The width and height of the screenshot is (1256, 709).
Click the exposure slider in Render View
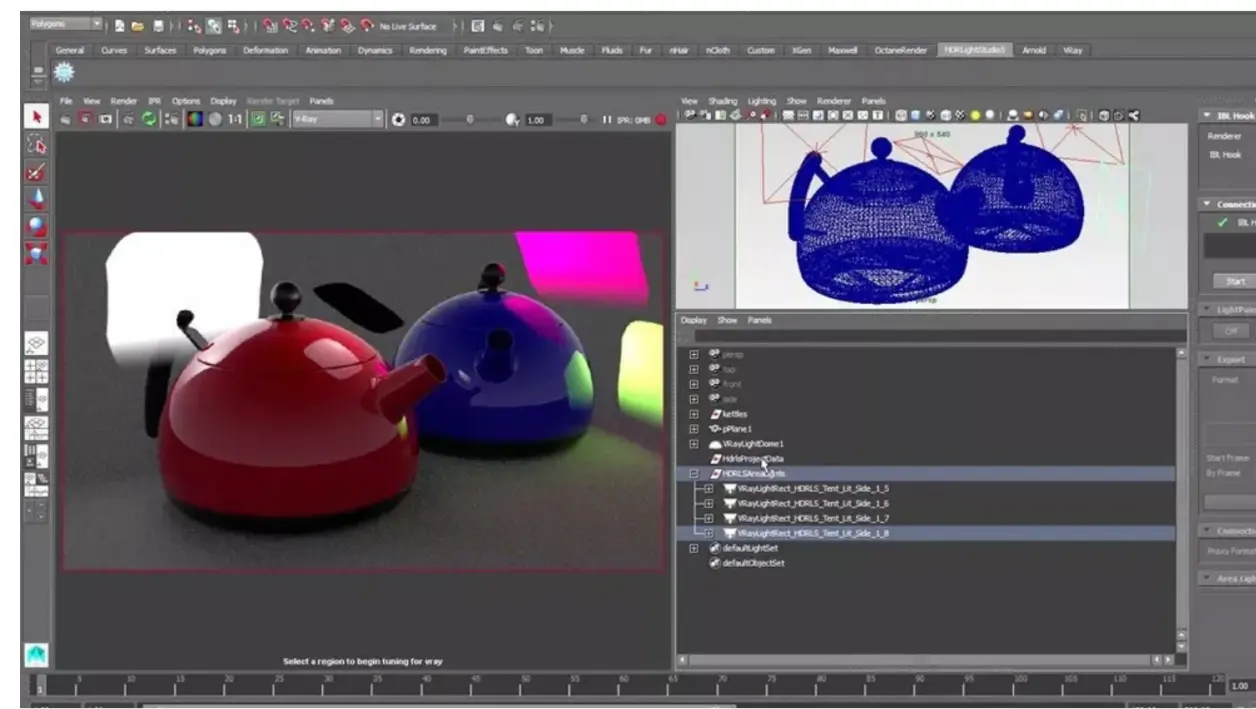470,119
